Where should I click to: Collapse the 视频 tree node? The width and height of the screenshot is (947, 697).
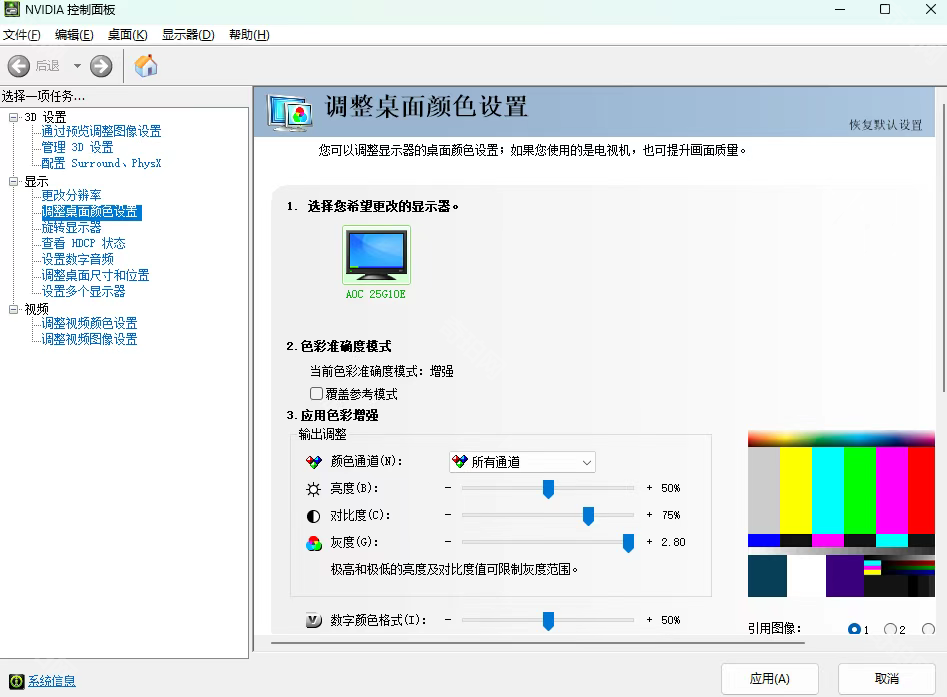13,309
